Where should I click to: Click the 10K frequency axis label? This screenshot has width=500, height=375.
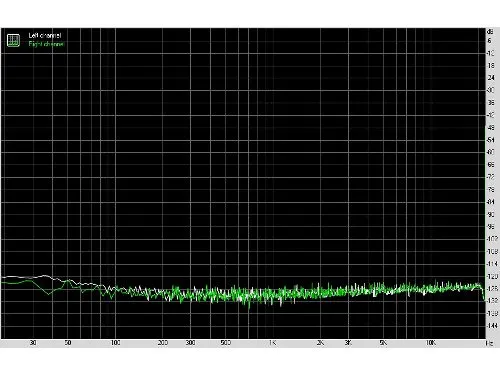[x=431, y=343]
